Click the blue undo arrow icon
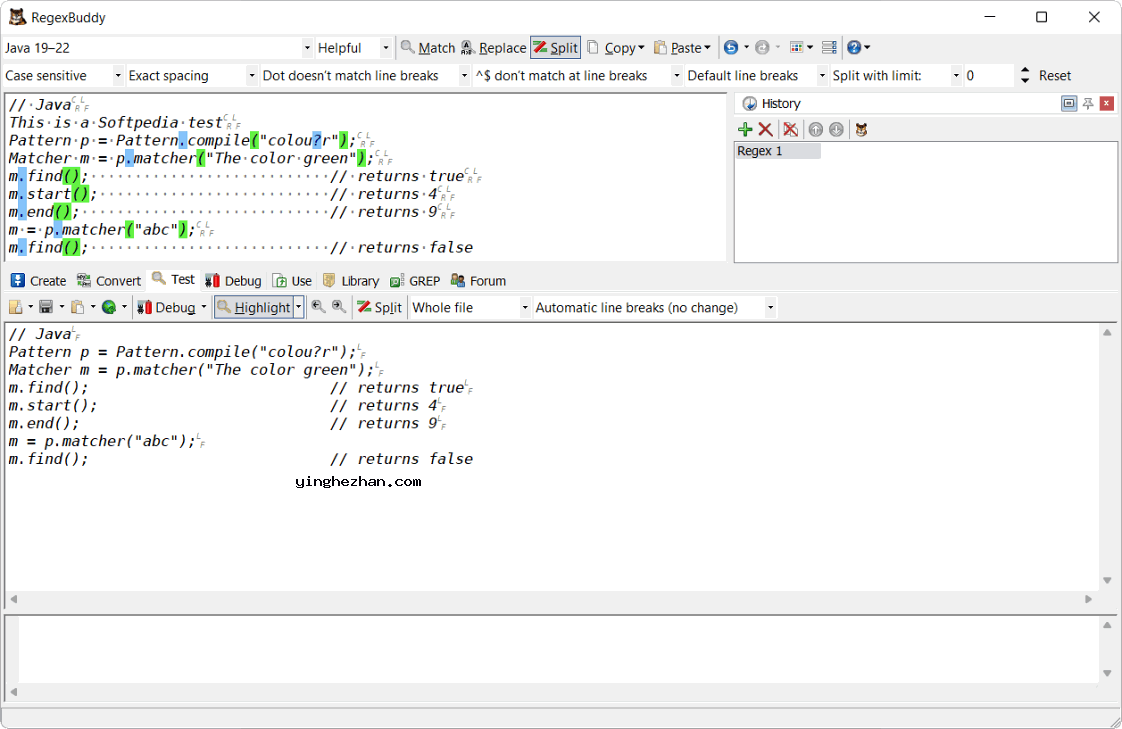 click(x=731, y=47)
